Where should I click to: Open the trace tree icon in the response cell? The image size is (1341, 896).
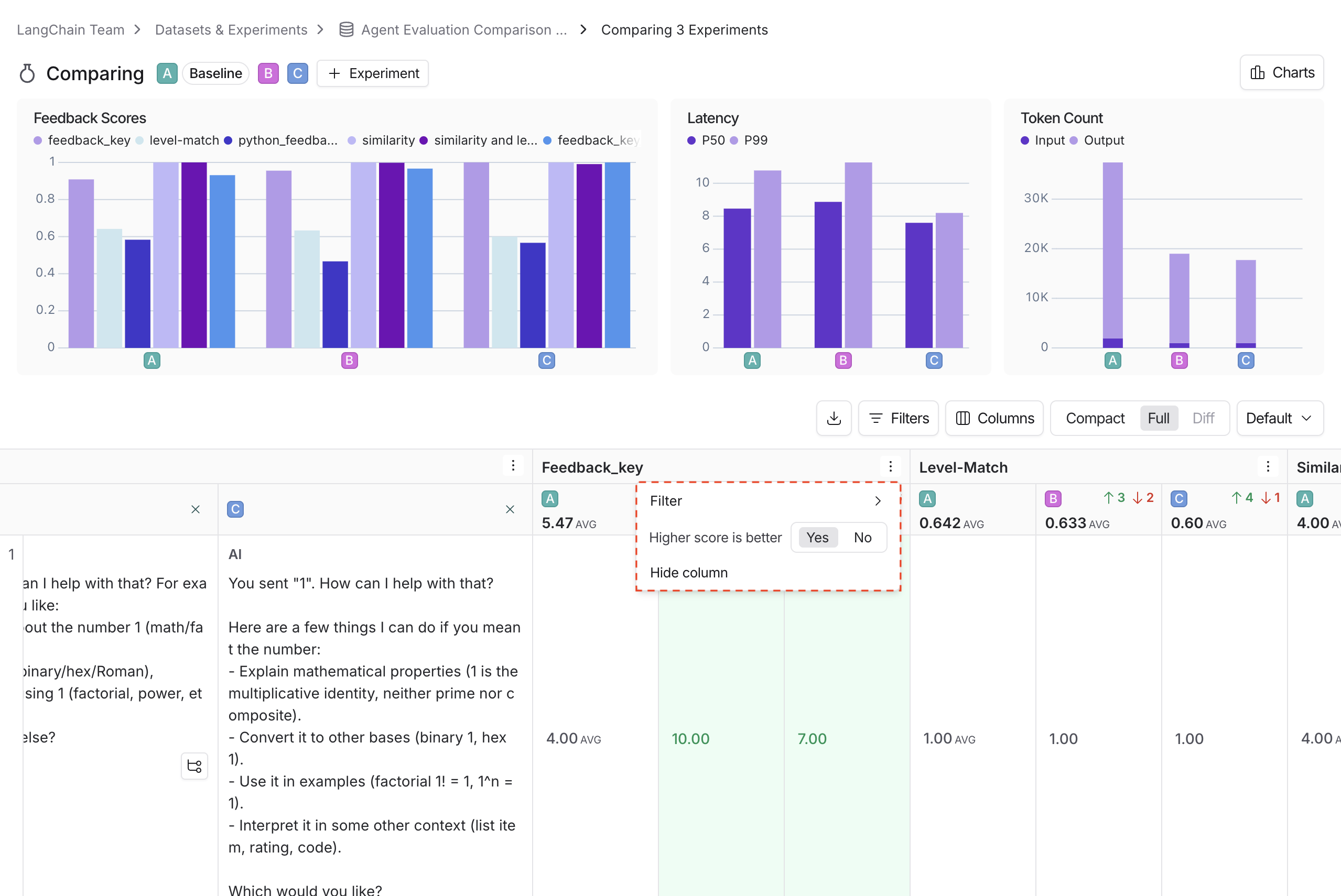pyautogui.click(x=194, y=766)
